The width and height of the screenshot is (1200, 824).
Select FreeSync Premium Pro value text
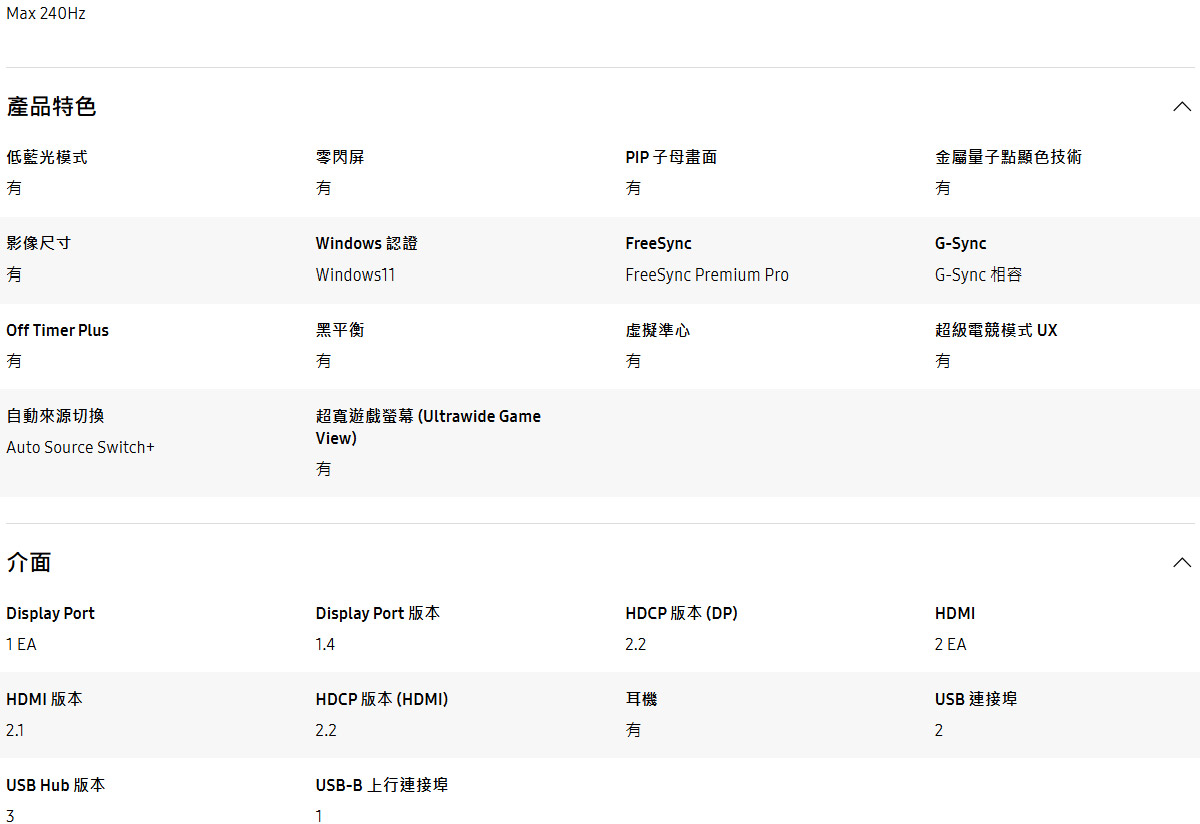click(x=707, y=274)
